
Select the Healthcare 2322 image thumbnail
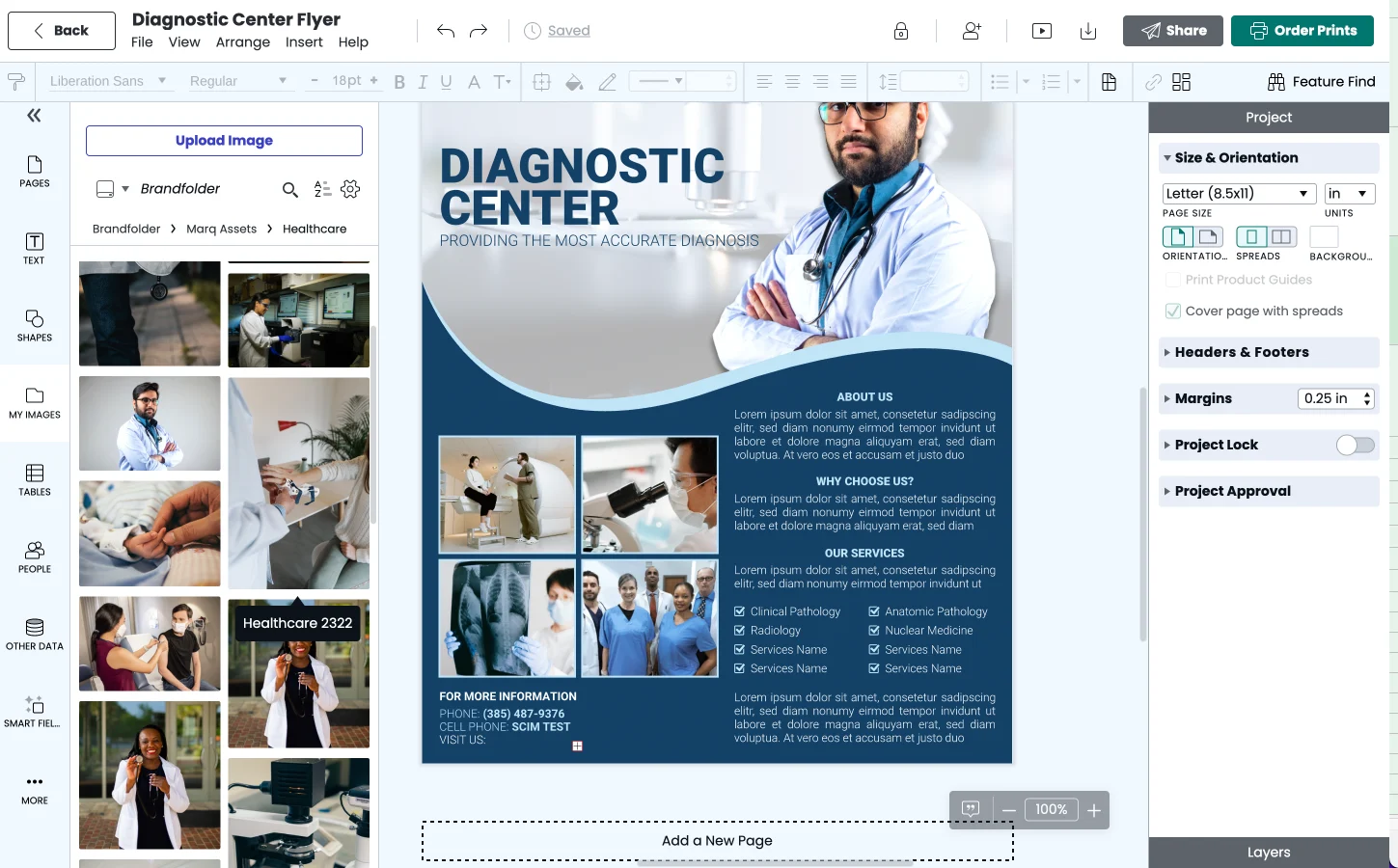298,673
